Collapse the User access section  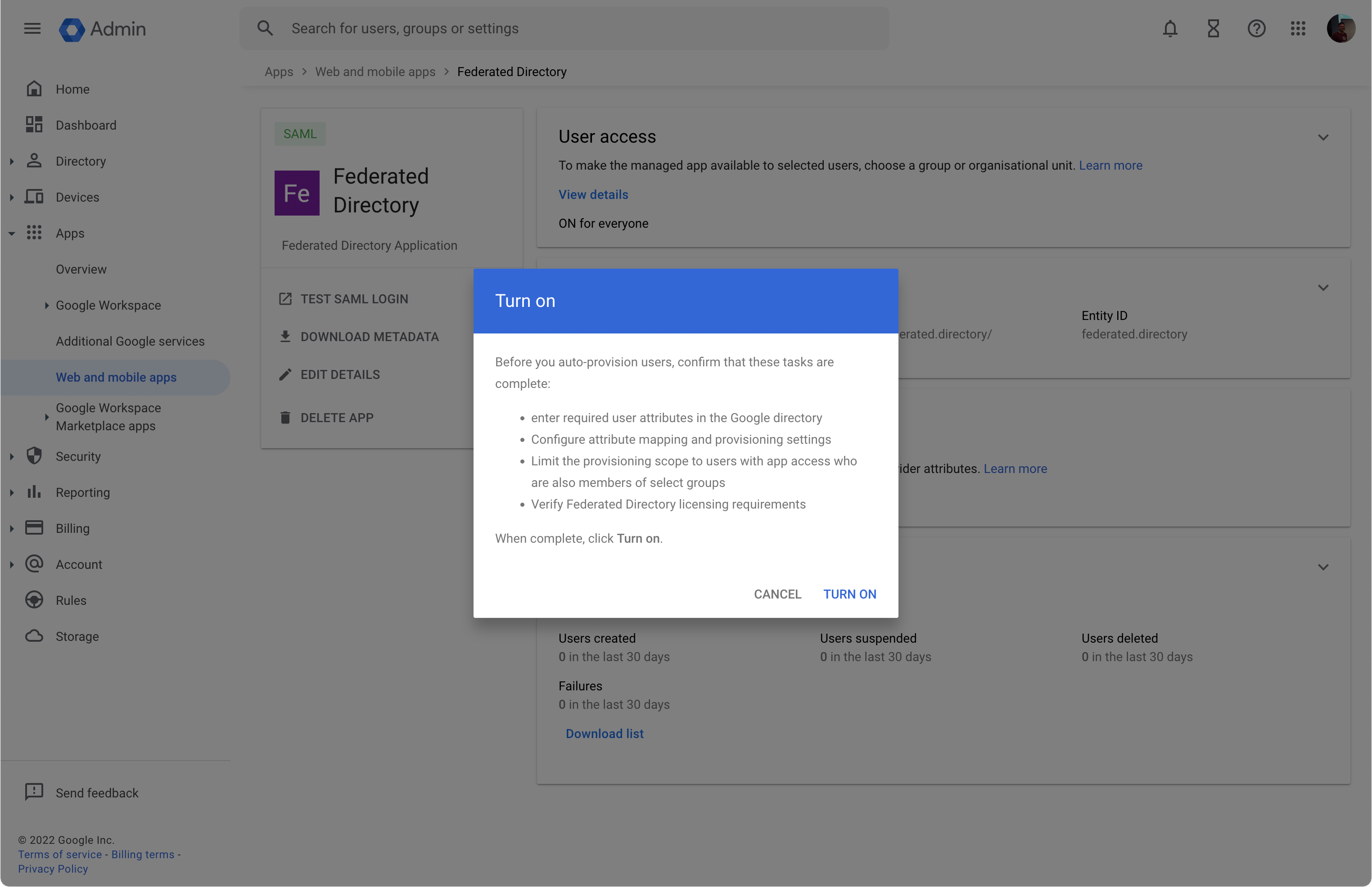[x=1323, y=137]
